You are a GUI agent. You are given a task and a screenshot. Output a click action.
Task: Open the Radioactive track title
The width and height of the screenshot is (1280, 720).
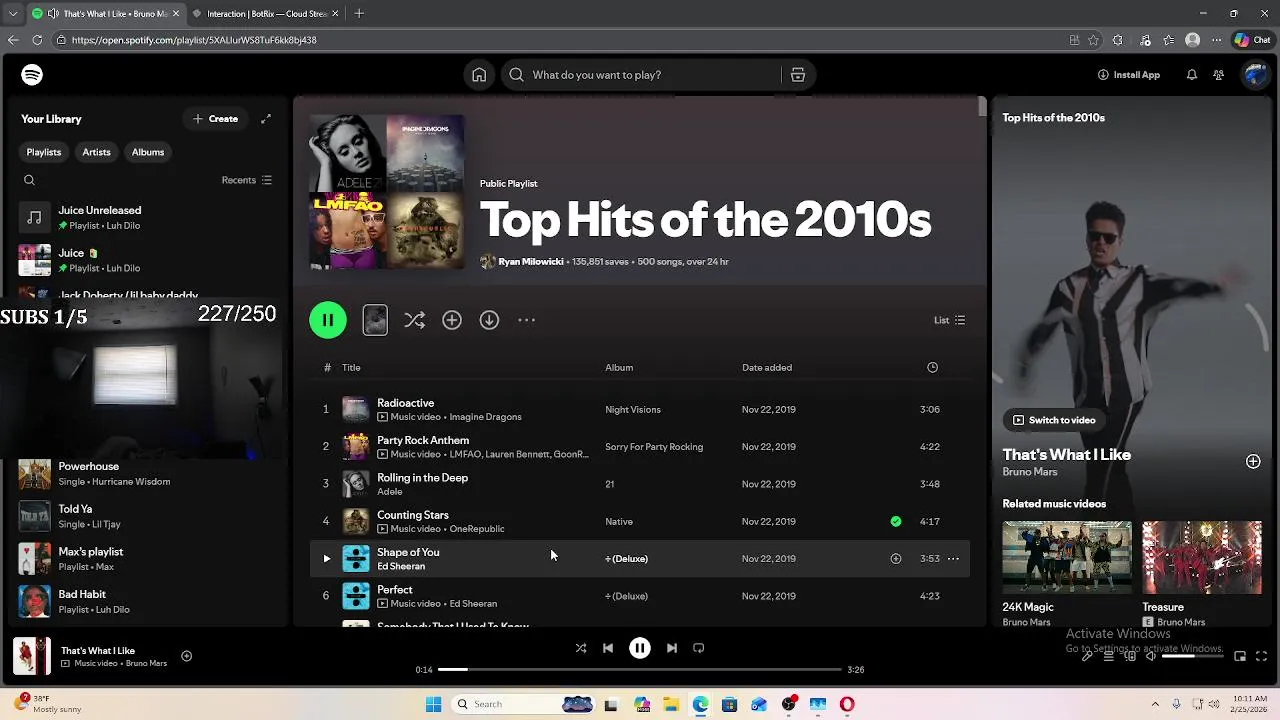click(405, 403)
